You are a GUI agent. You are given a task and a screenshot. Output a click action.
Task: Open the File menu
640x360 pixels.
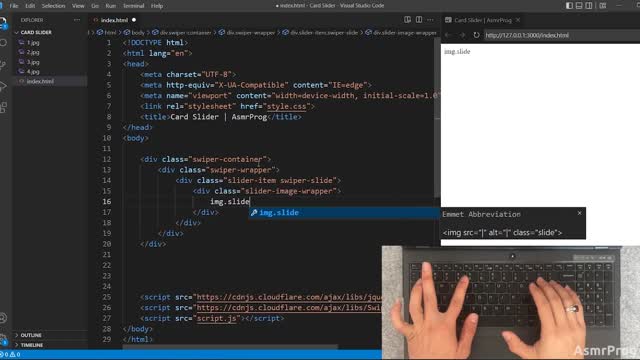(x=14, y=6)
